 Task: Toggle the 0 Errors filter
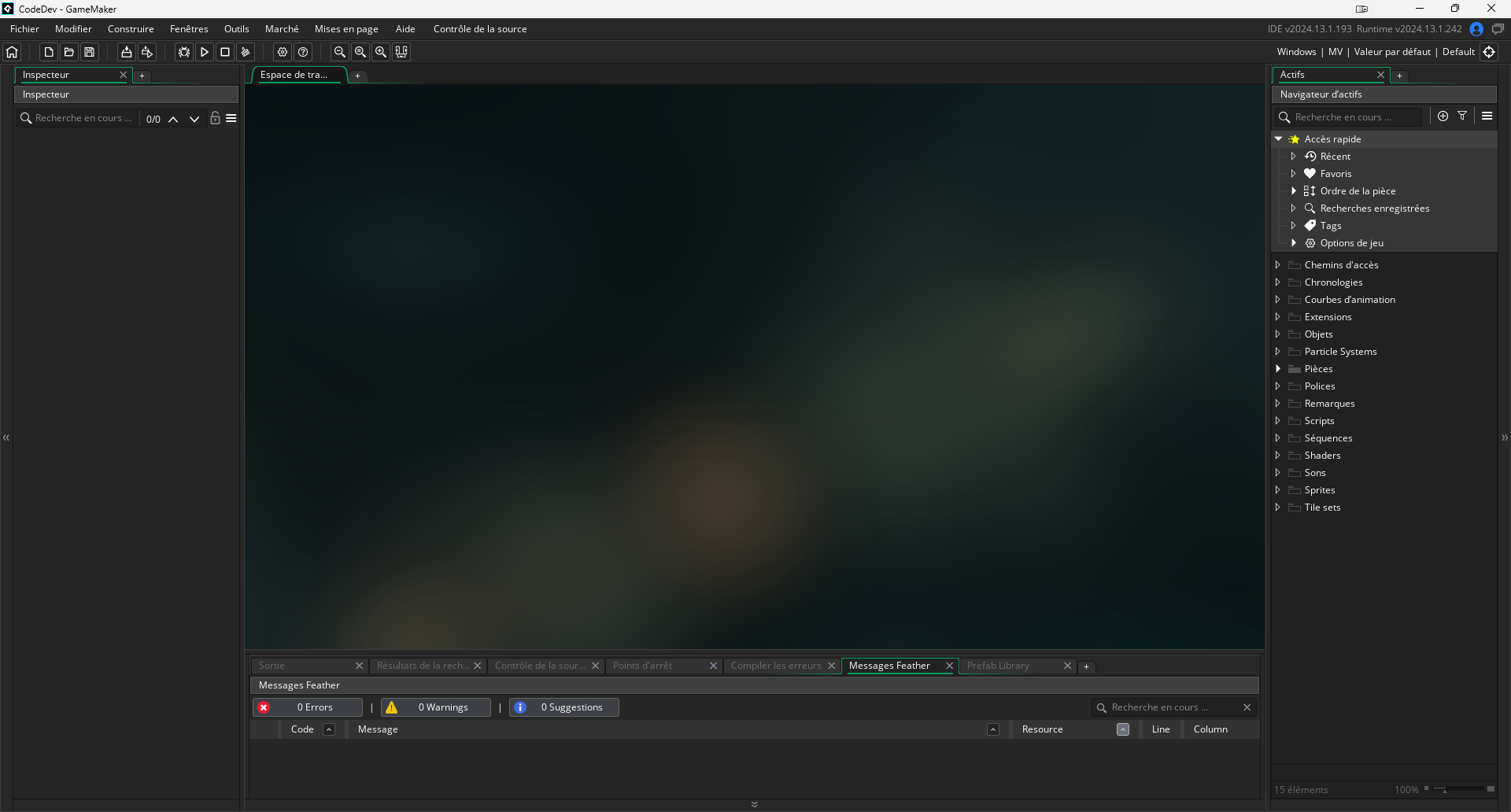click(308, 707)
